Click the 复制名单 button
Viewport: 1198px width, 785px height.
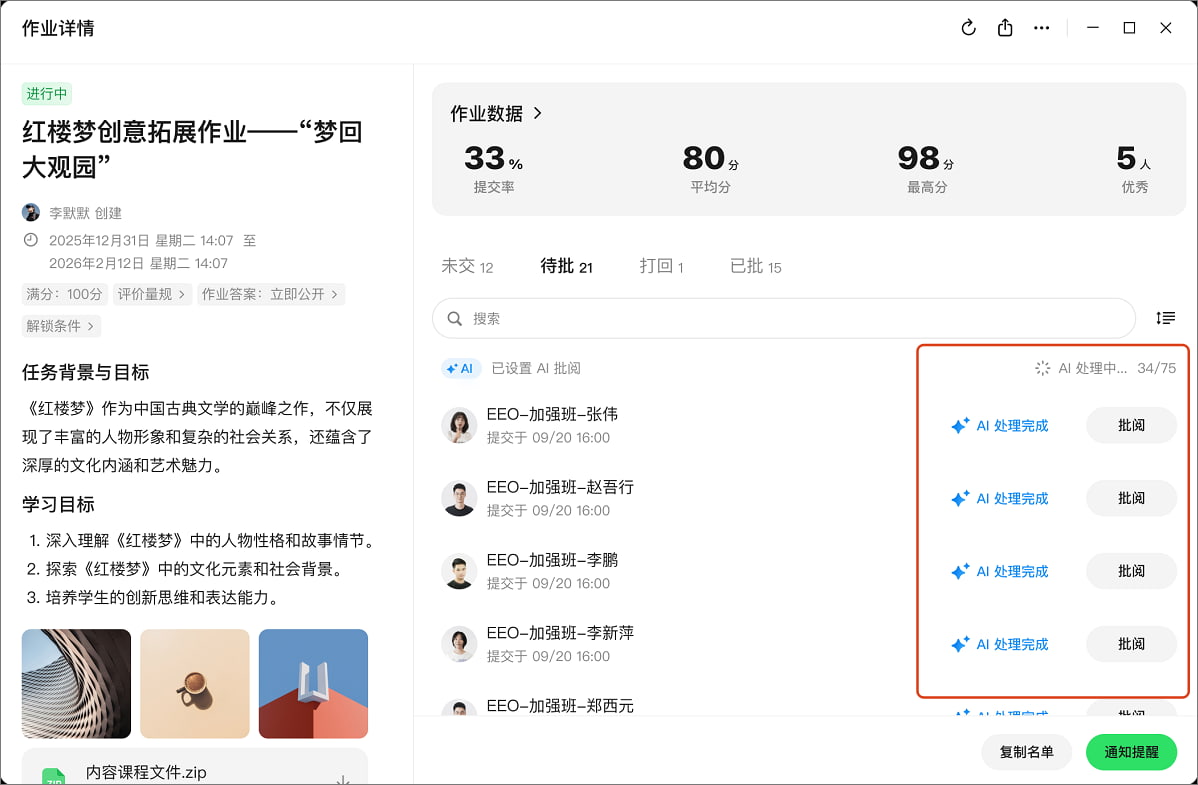click(x=1026, y=752)
